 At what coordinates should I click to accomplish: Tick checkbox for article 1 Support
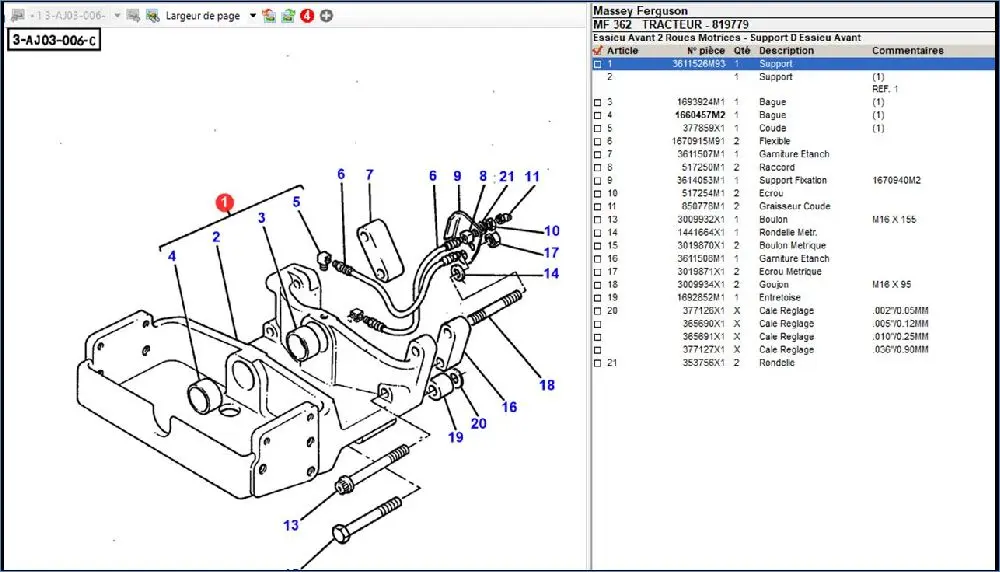pyautogui.click(x=598, y=64)
